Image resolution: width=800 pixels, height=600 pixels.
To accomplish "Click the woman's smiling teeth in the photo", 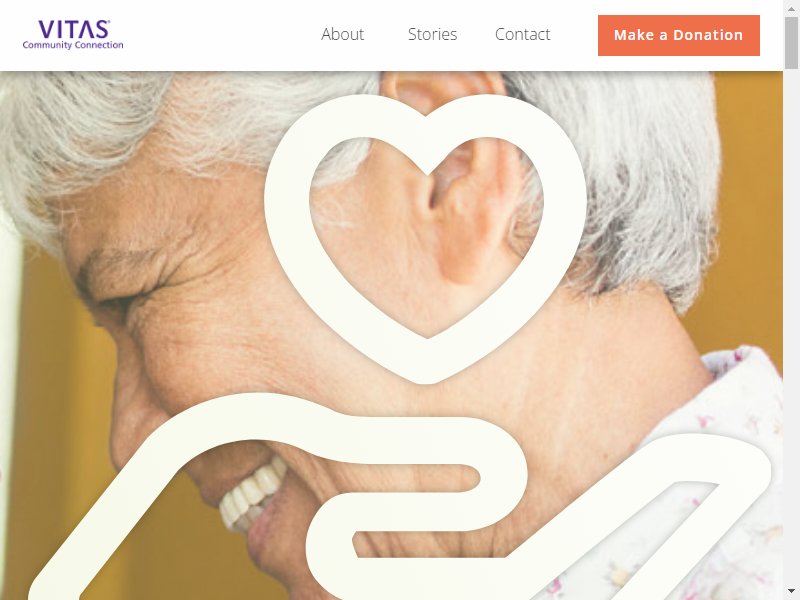I will (x=251, y=494).
